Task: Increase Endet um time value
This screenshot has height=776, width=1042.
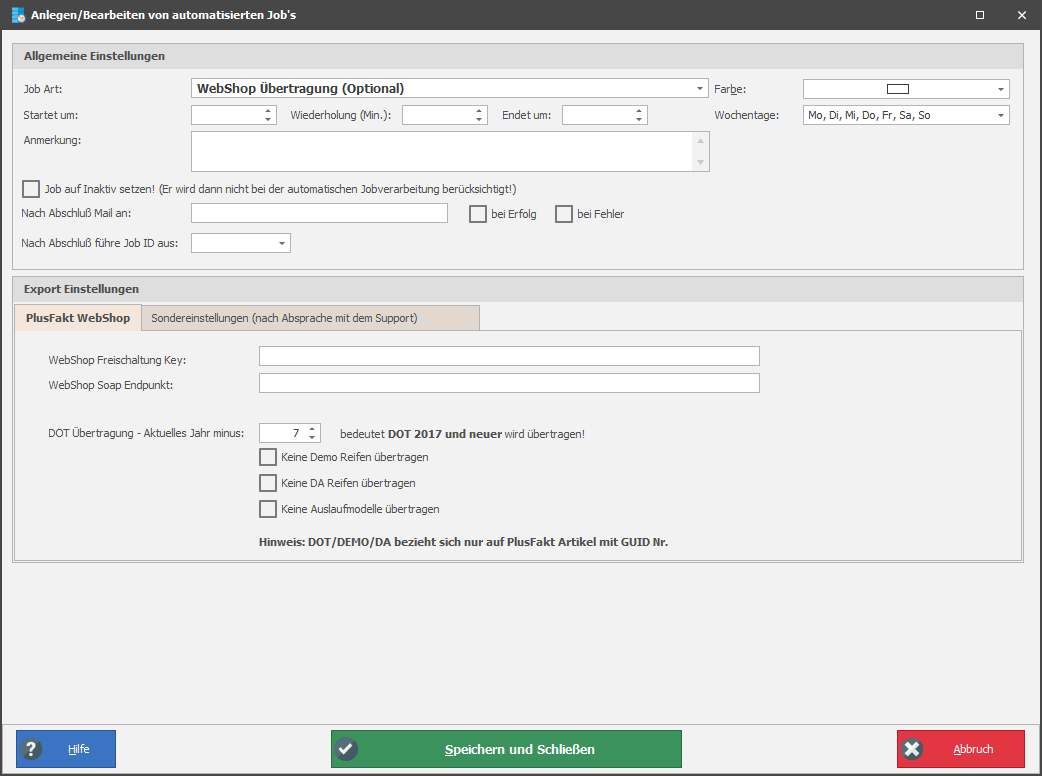Action: point(639,111)
